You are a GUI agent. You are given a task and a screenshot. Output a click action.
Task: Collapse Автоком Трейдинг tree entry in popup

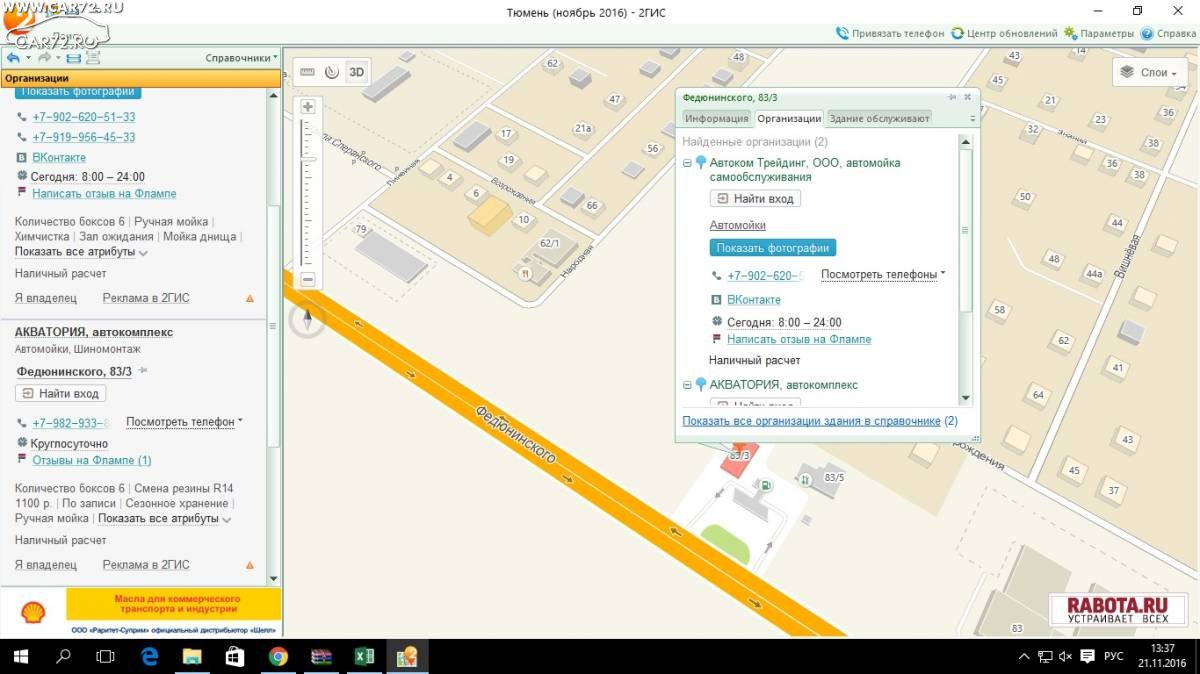[687, 162]
